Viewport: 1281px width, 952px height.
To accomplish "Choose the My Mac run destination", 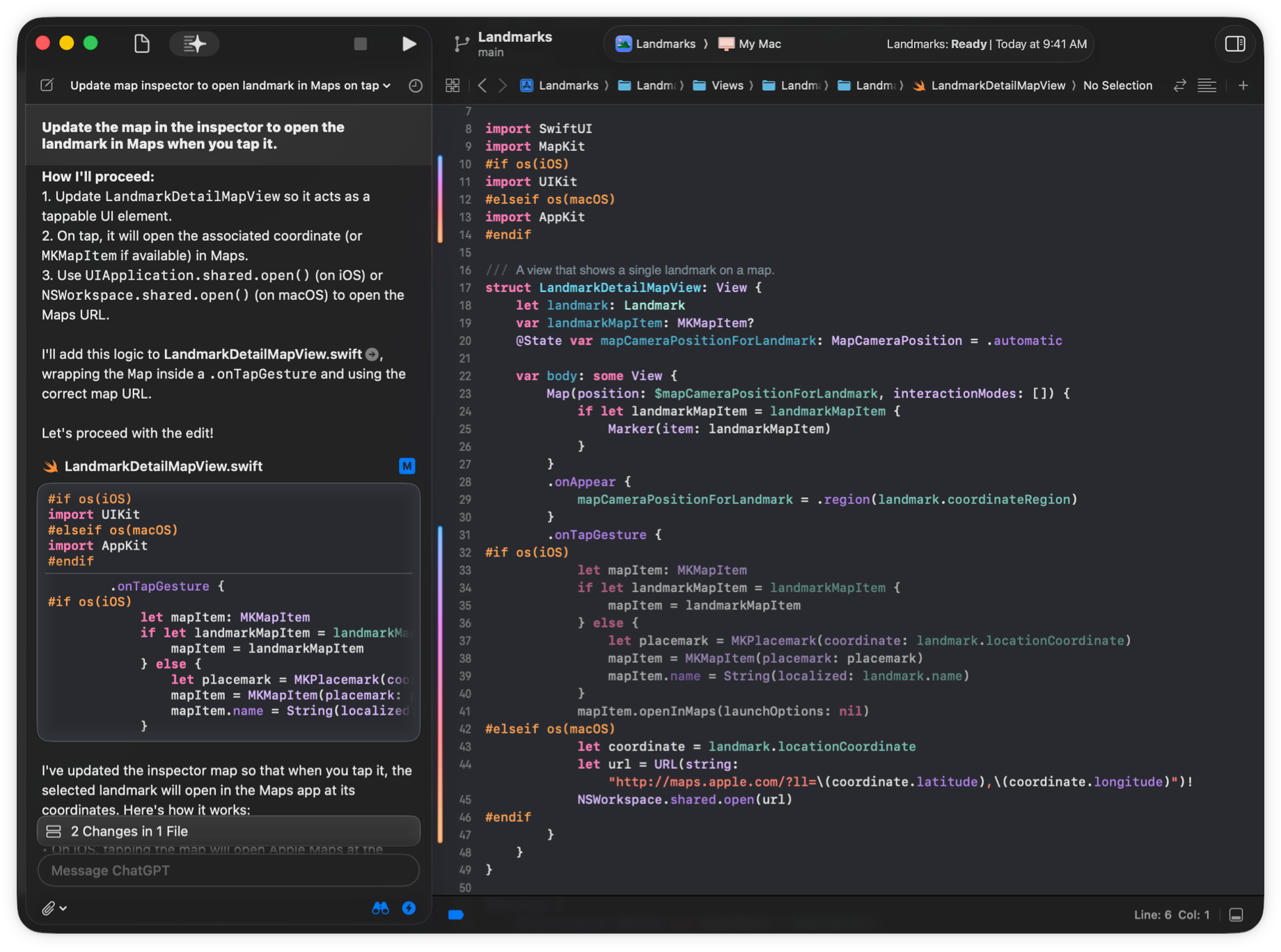I will click(750, 44).
